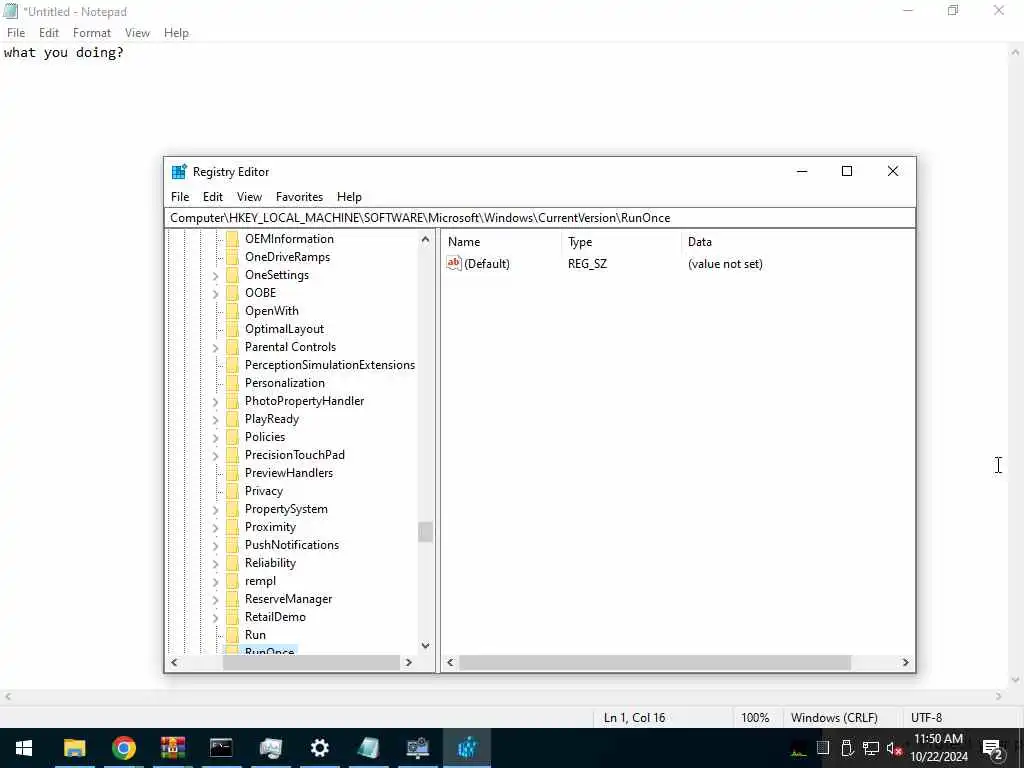1024x768 pixels.
Task: Click values pane scroll right arrow
Action: tap(905, 662)
